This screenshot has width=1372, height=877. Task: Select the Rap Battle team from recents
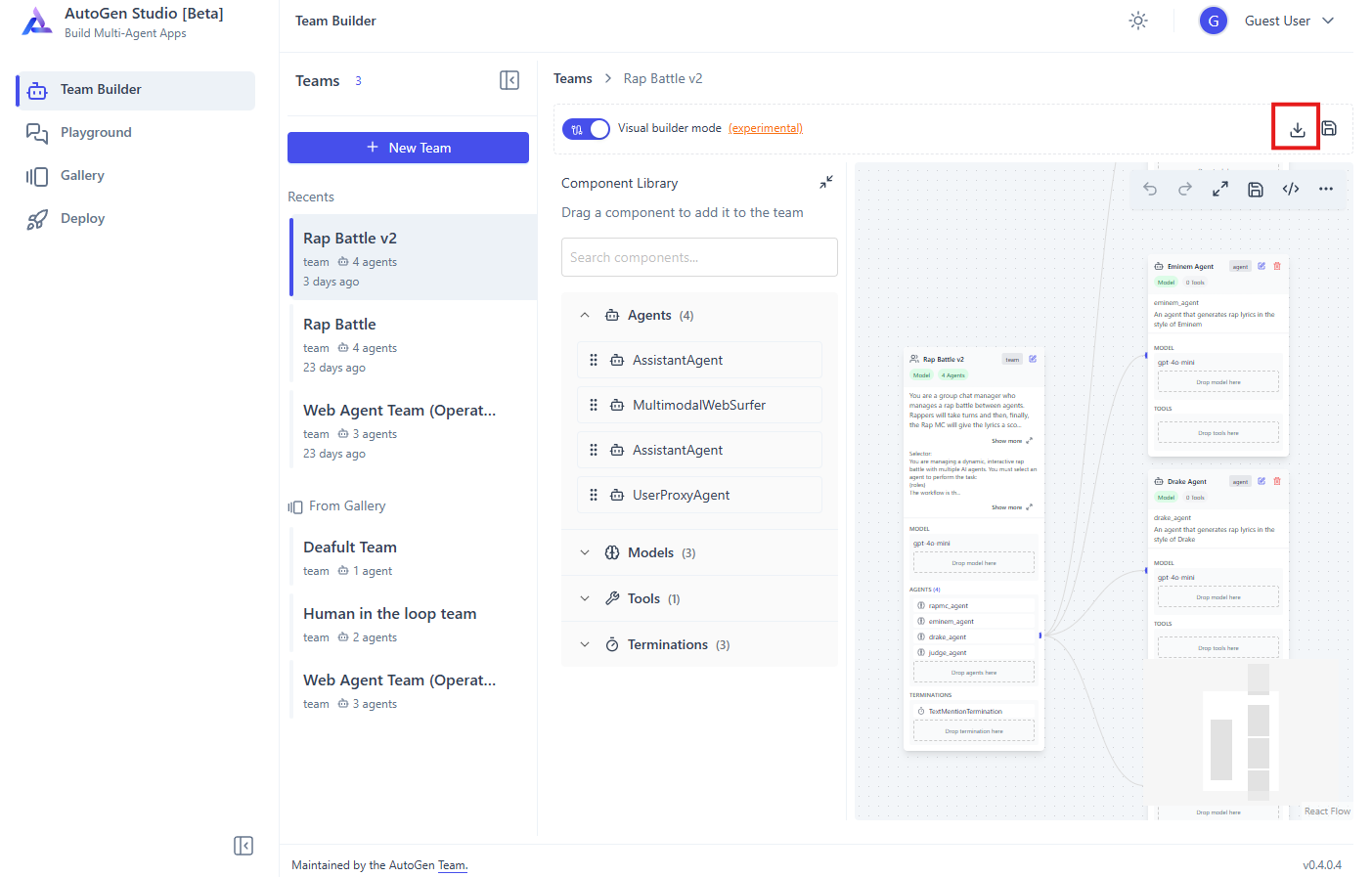pyautogui.click(x=413, y=345)
